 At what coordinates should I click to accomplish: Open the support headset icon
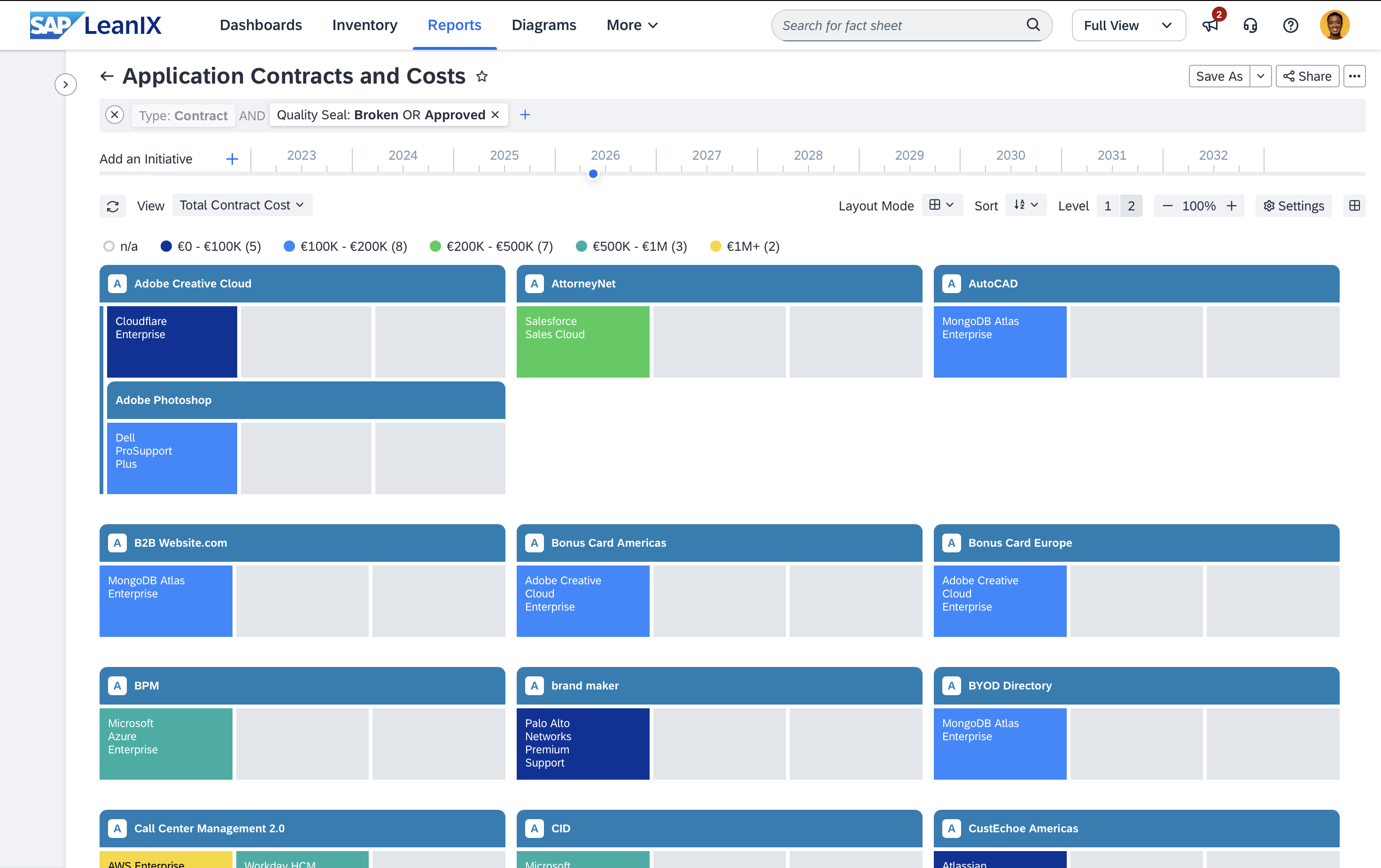1250,25
